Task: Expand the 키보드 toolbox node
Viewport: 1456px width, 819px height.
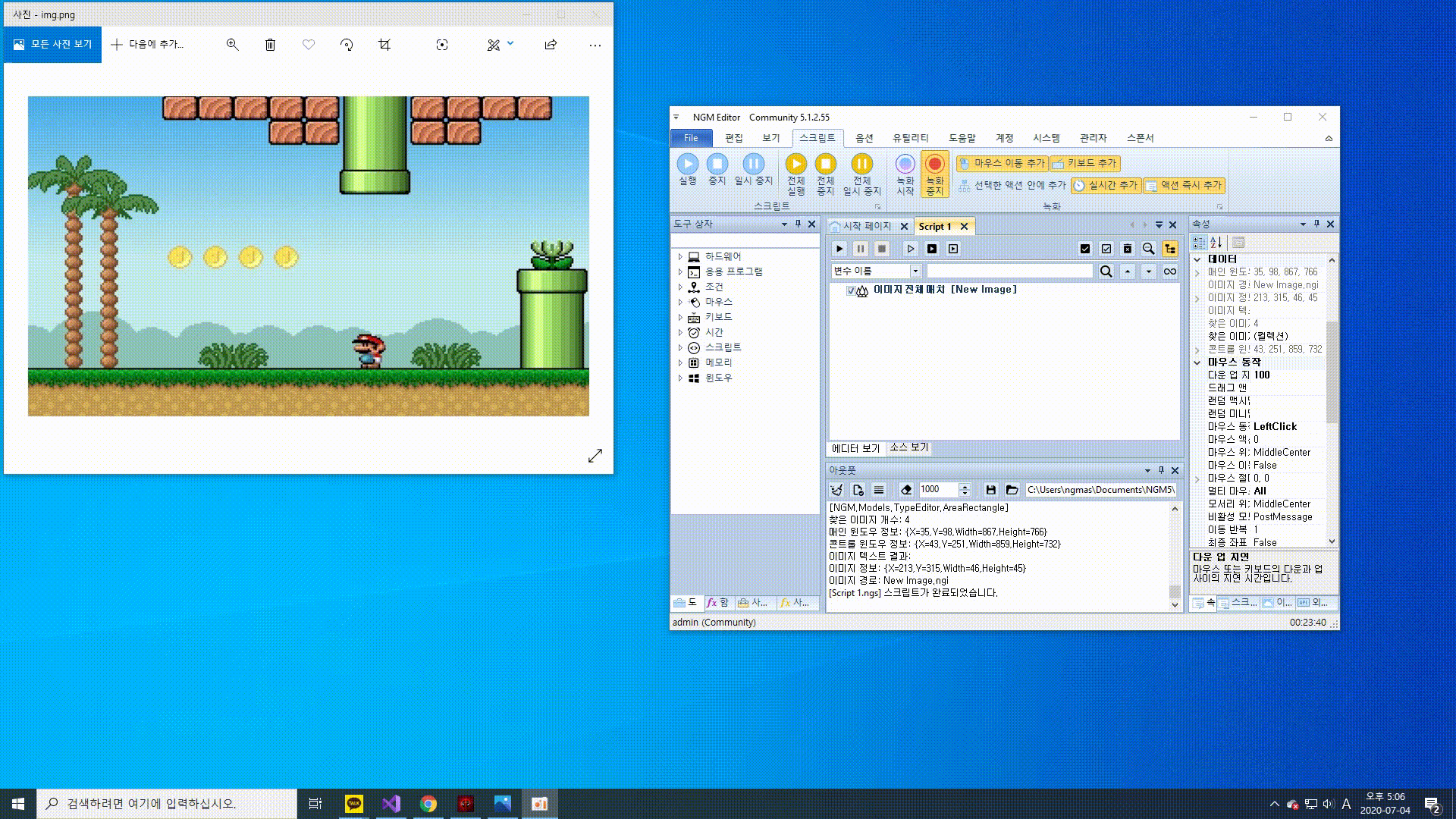Action: 680,318
